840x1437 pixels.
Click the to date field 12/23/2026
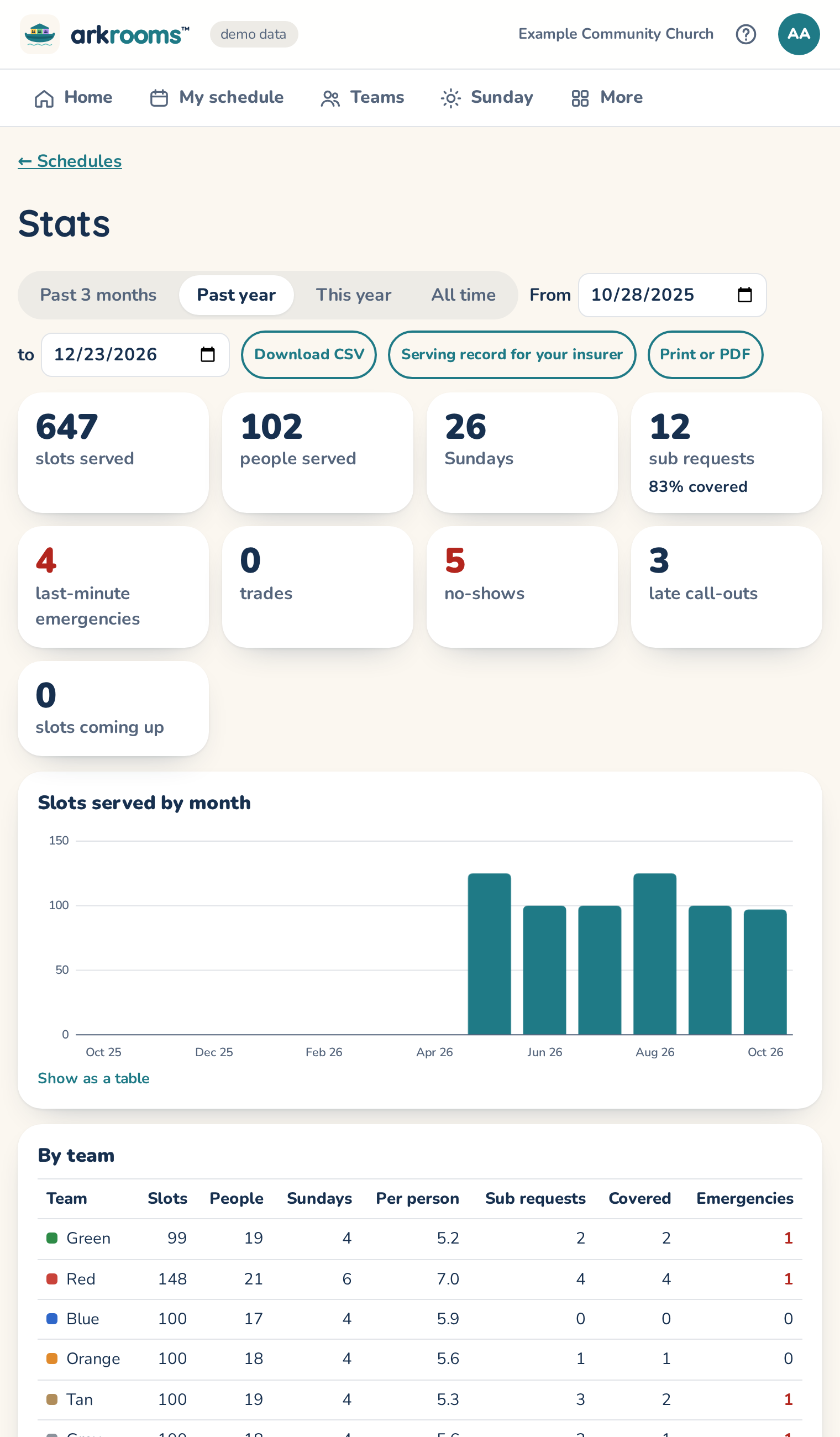pos(135,355)
